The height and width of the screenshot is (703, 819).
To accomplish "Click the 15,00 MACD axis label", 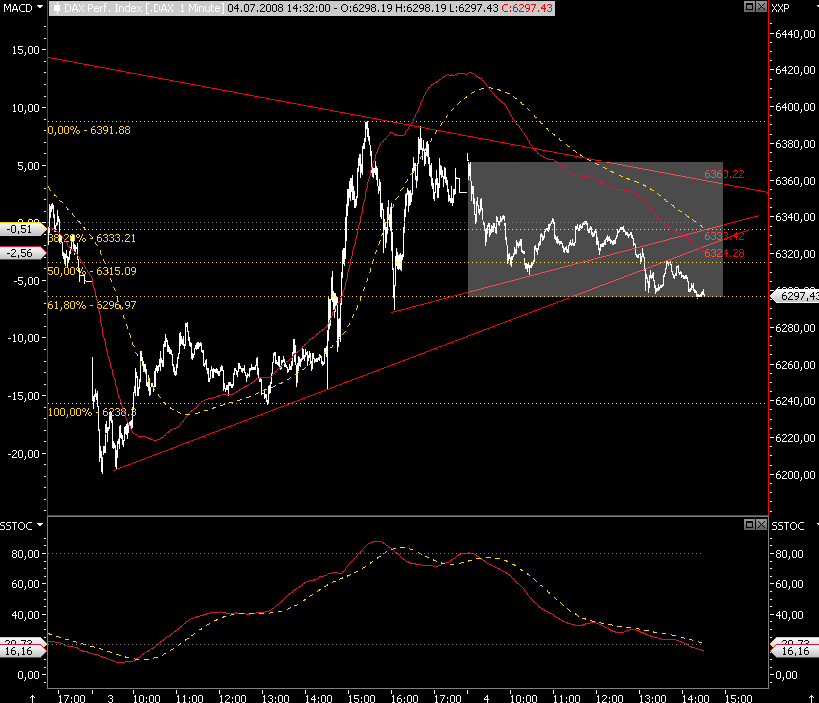I will [26, 50].
